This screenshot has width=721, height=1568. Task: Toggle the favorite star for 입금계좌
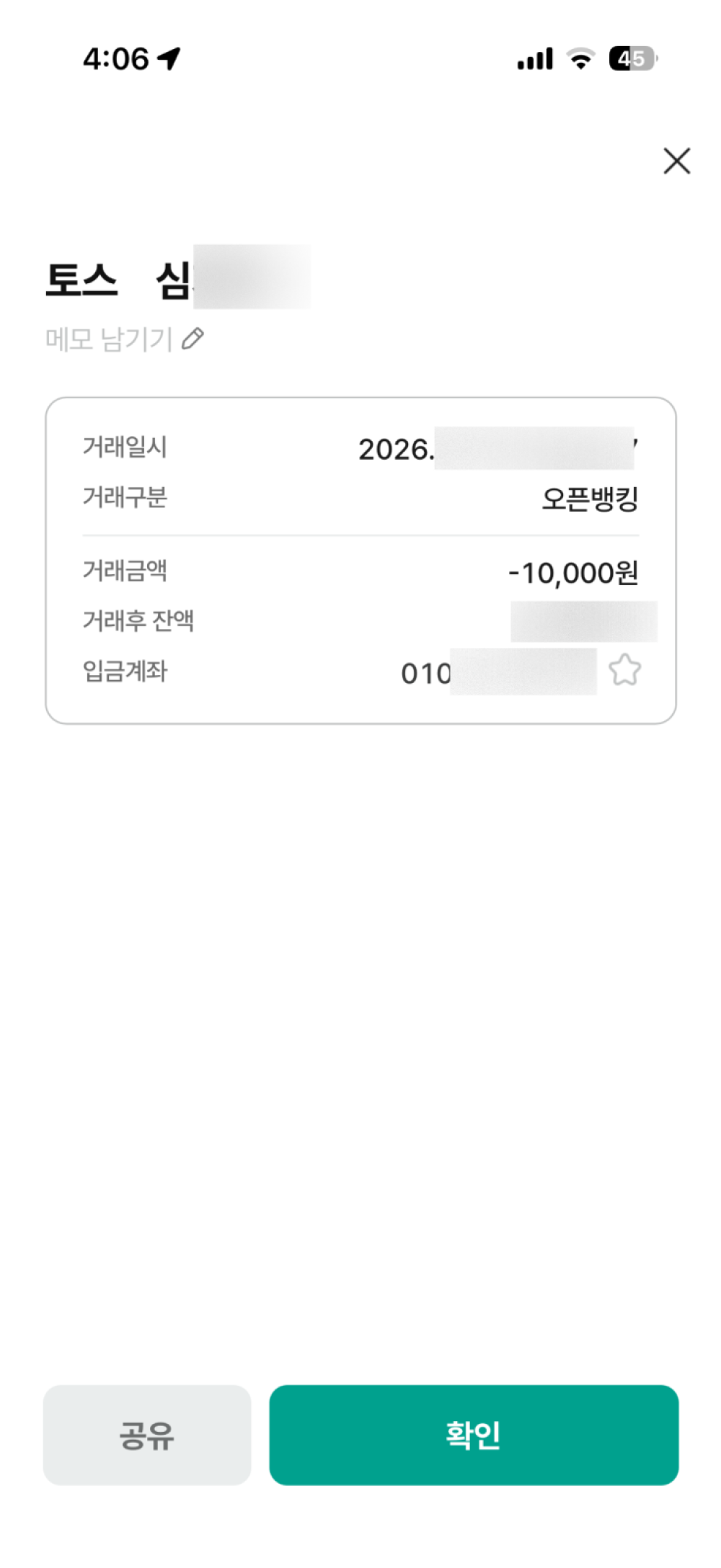click(624, 670)
